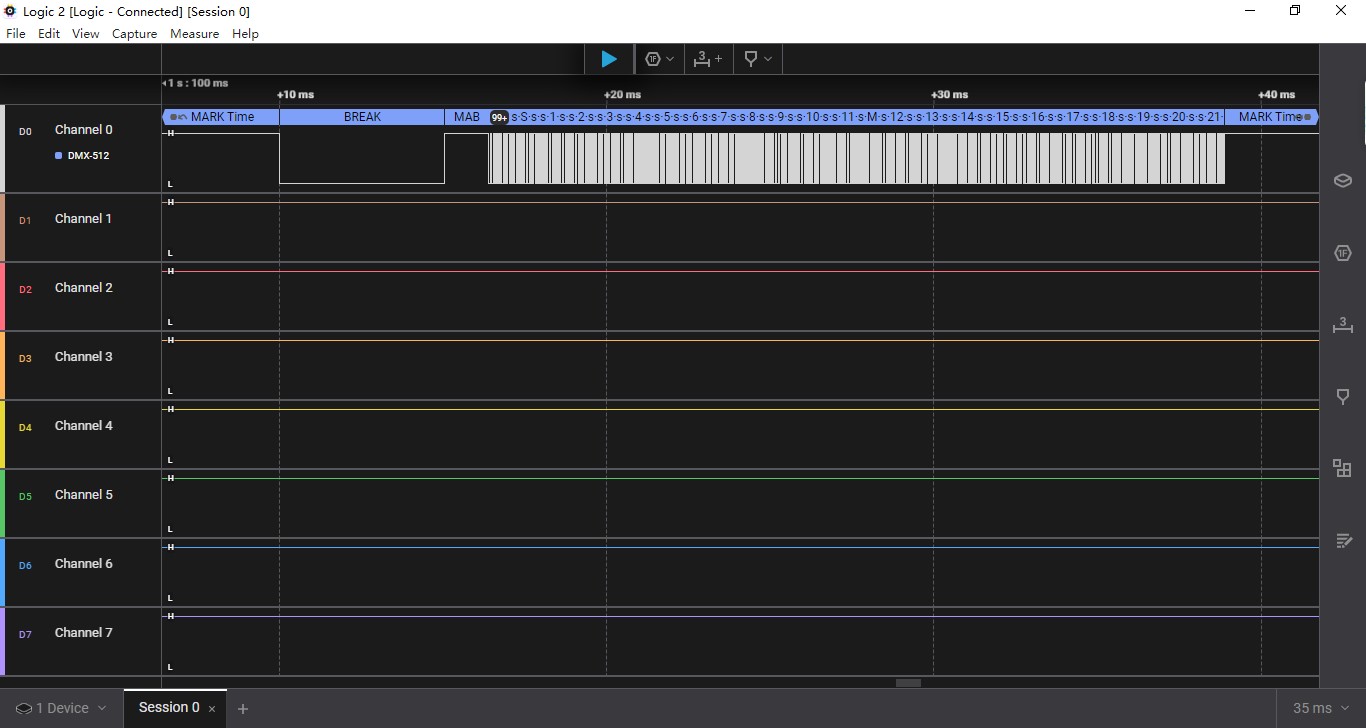Open the Analyzers panel in right sidebar
Image resolution: width=1366 pixels, height=728 pixels.
click(1342, 253)
